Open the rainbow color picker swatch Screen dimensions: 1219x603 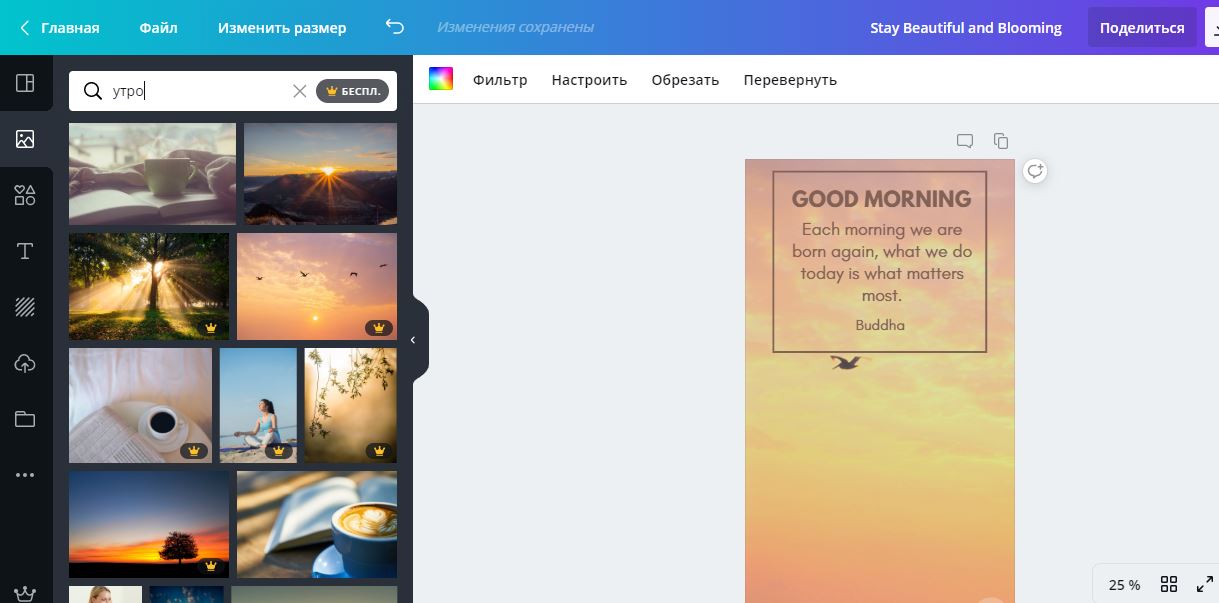coord(441,79)
